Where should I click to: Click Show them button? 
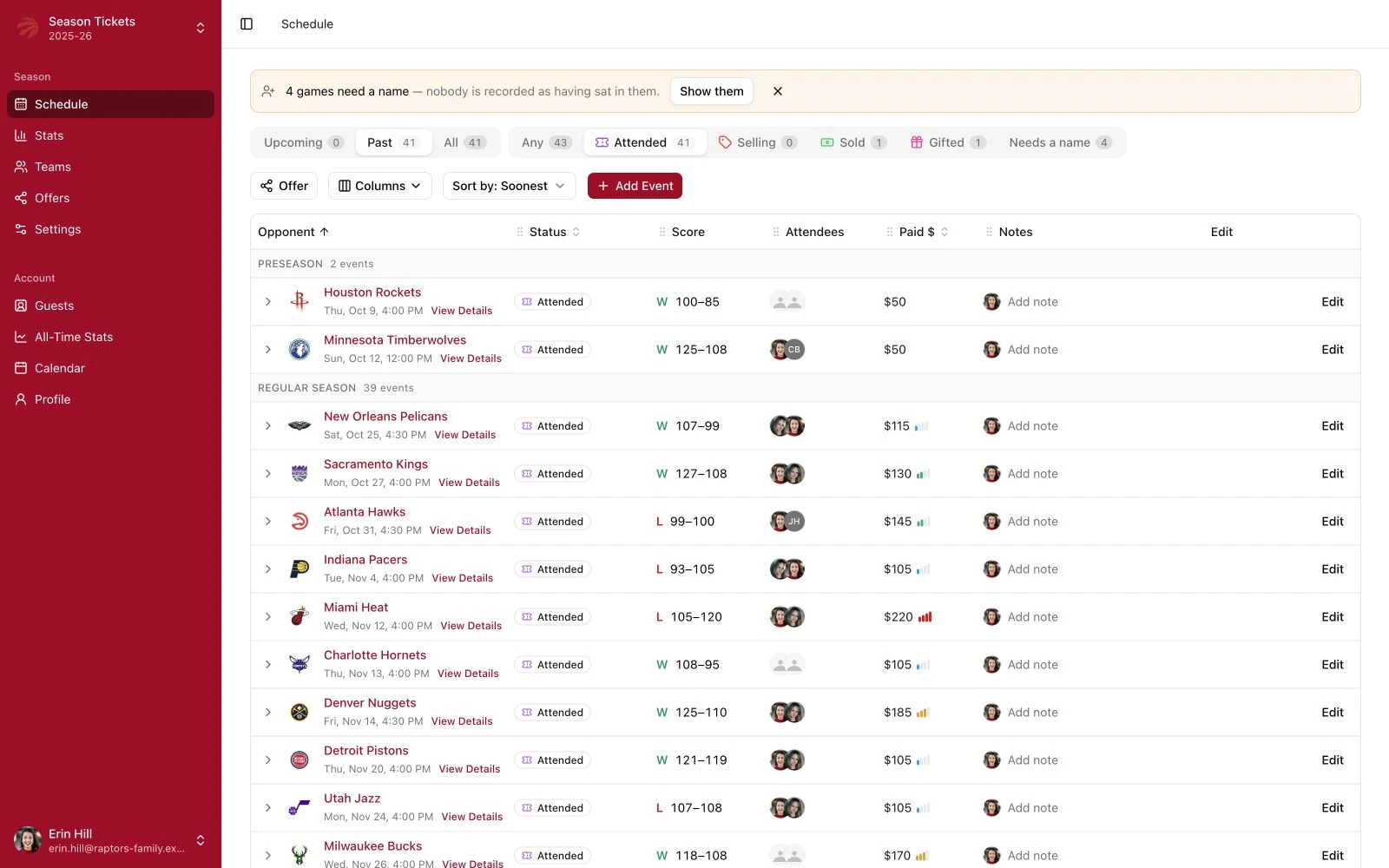click(712, 91)
